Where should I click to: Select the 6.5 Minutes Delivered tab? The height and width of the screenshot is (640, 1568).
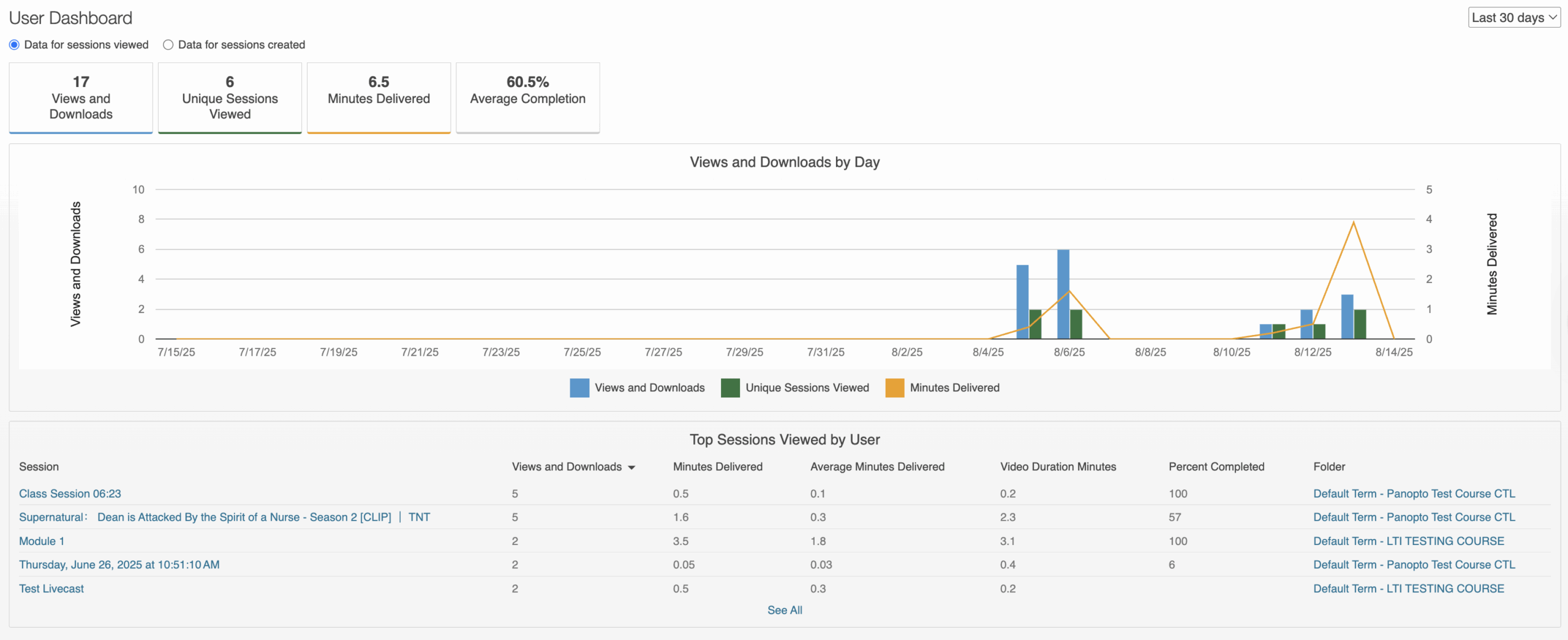point(379,98)
